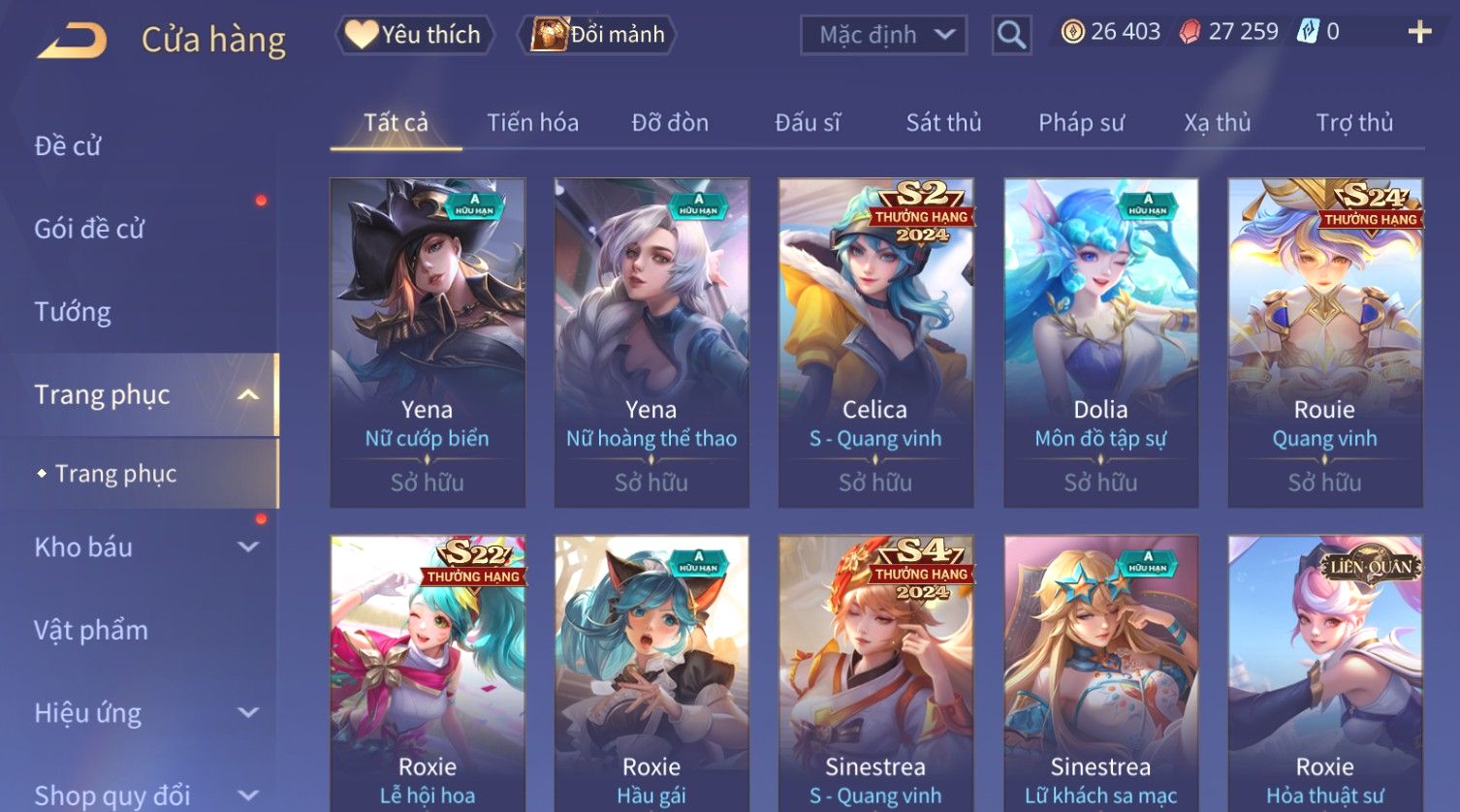Select Rouie Quang vinh skin card
This screenshot has height=812, width=1460.
1325,342
